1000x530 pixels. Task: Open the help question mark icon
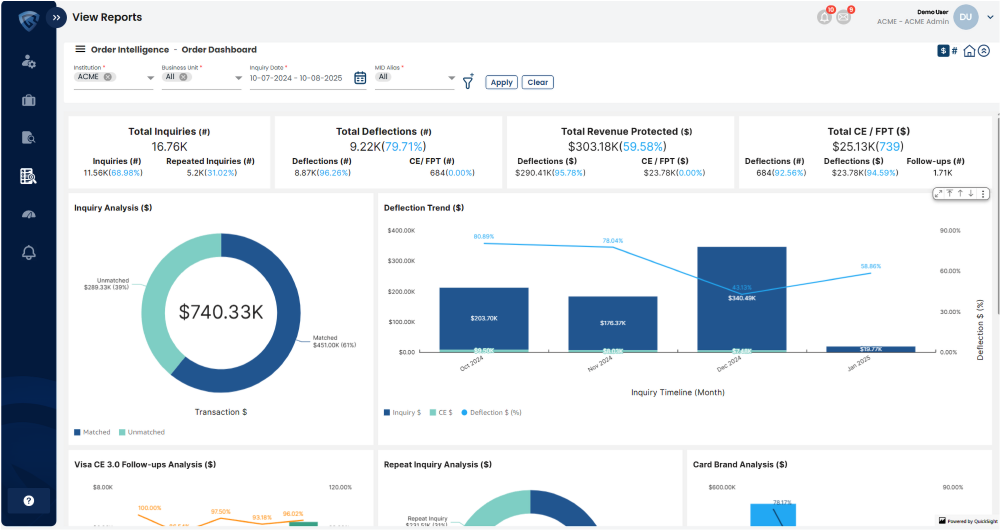click(29, 500)
